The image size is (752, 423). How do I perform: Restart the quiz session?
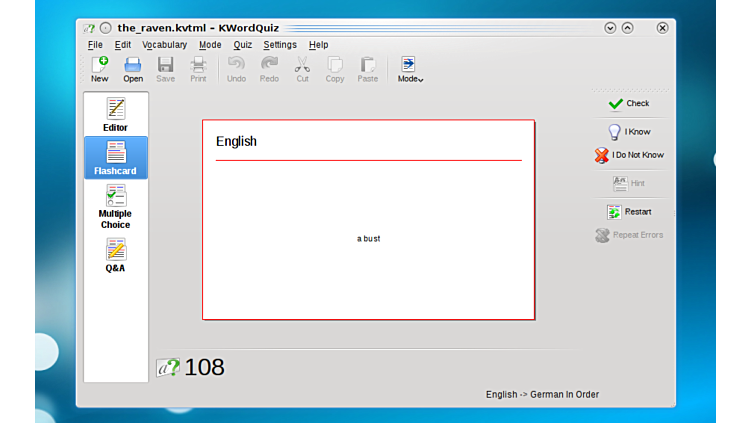[x=629, y=211]
